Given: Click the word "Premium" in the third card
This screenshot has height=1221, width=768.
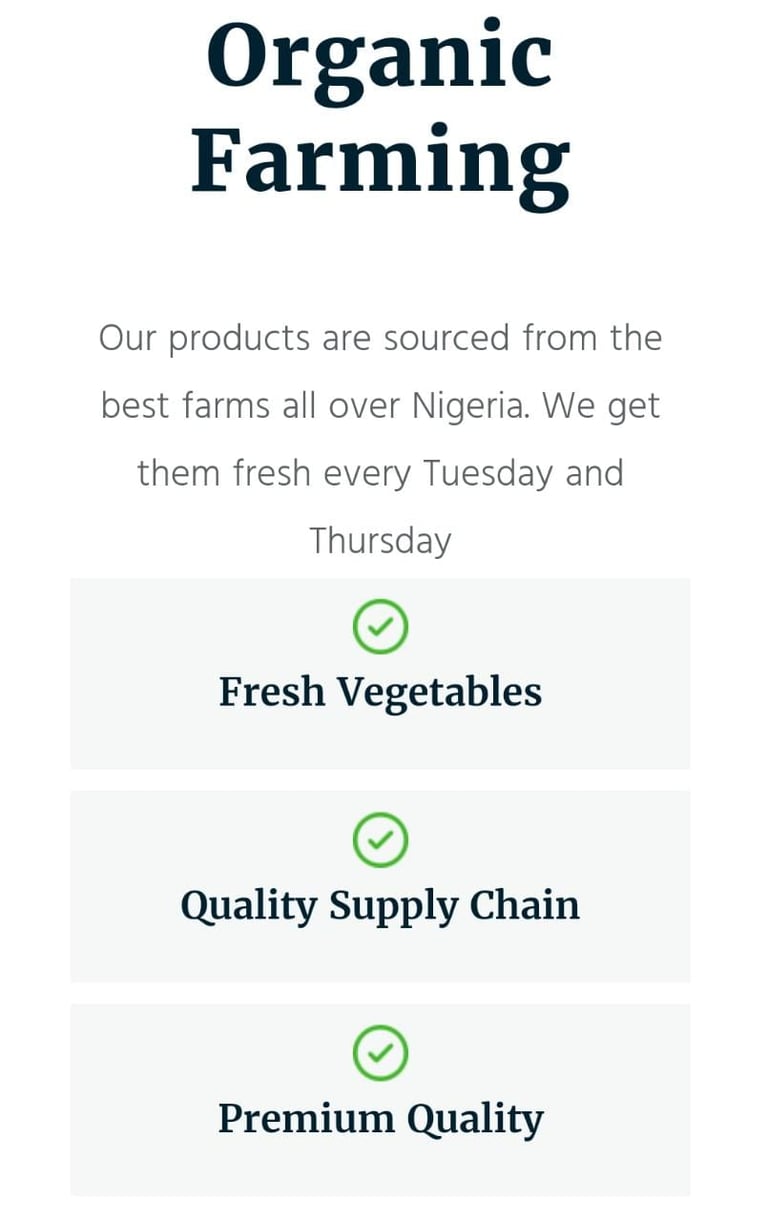Looking at the screenshot, I should click(x=291, y=1118).
